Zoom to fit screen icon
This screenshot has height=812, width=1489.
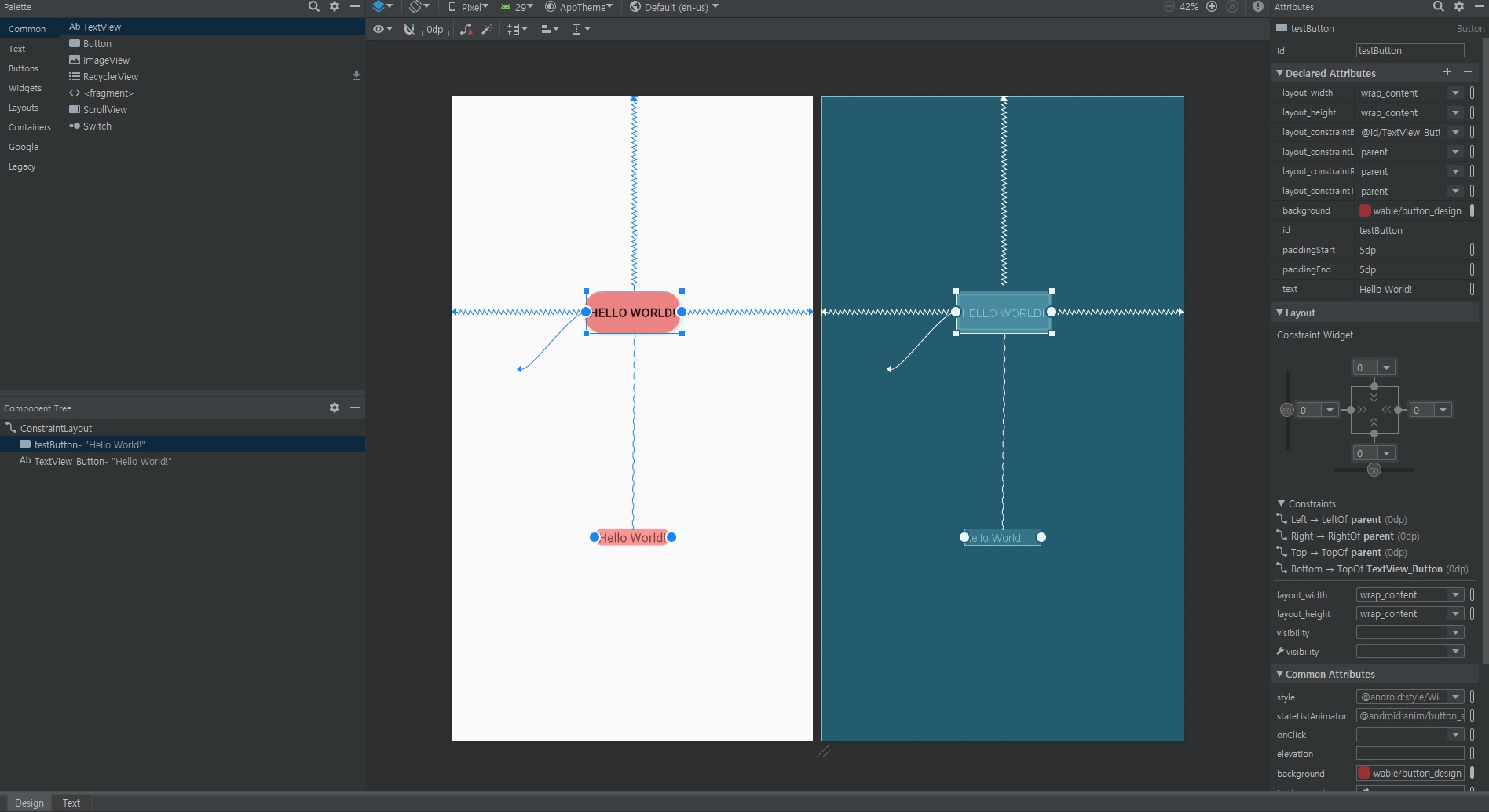pyautogui.click(x=1232, y=6)
